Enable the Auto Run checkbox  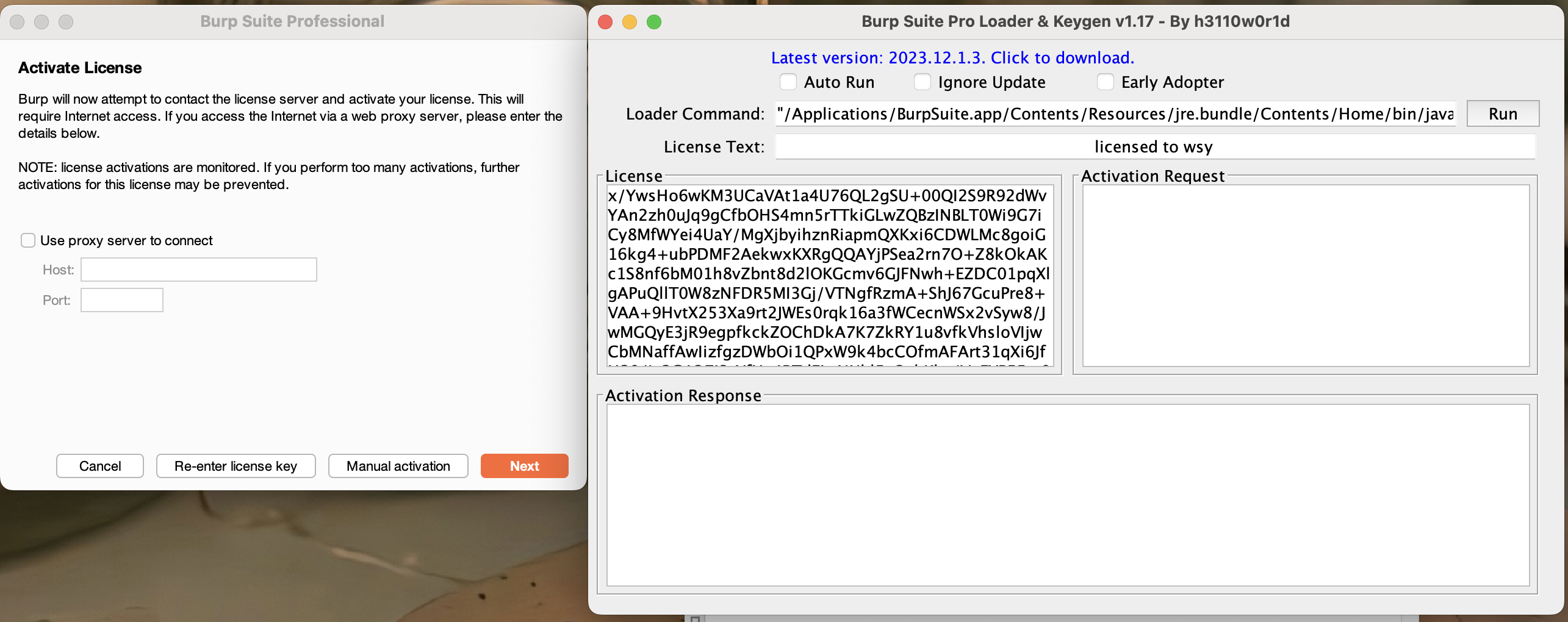(x=788, y=82)
